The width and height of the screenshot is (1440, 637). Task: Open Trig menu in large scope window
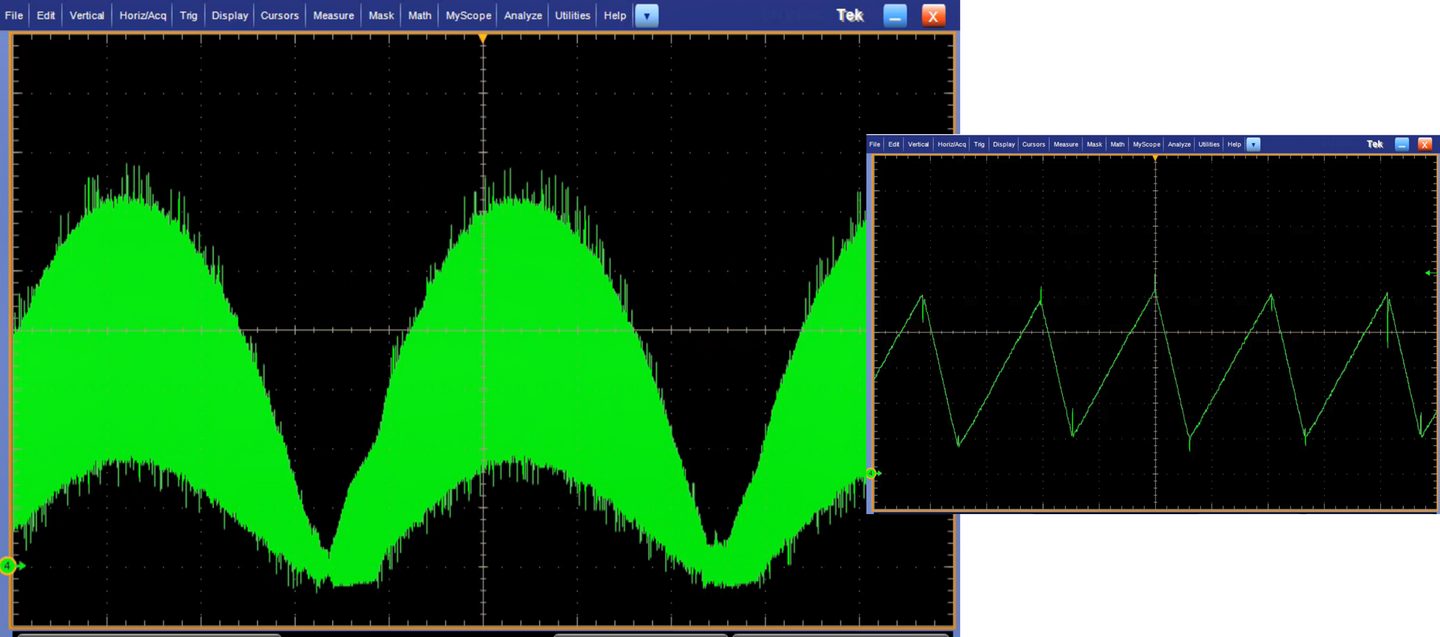pyautogui.click(x=189, y=15)
